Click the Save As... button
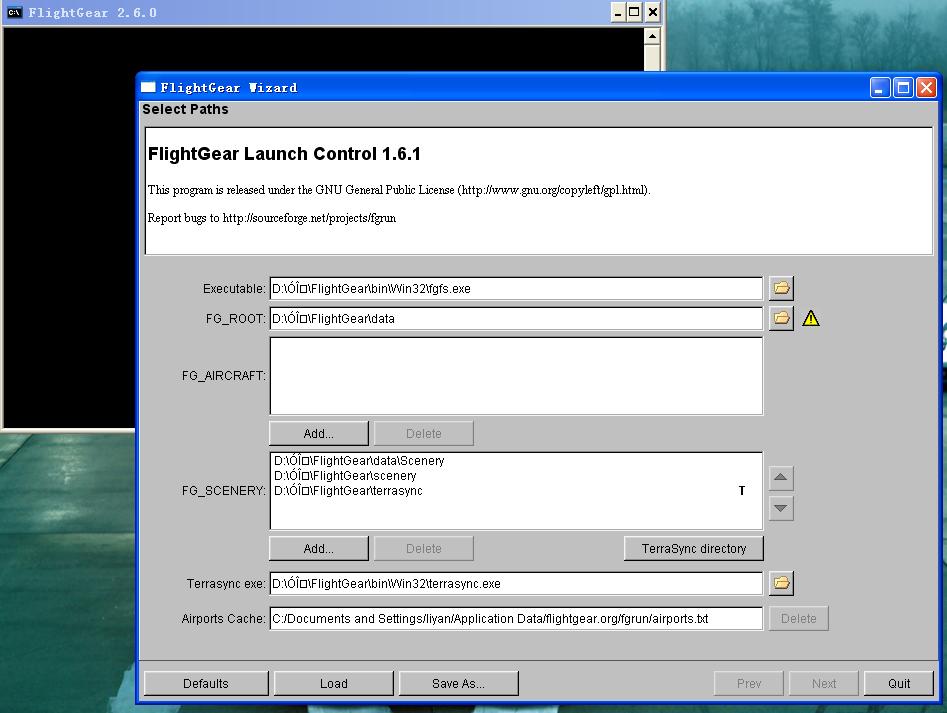The image size is (947, 713). (x=458, y=683)
